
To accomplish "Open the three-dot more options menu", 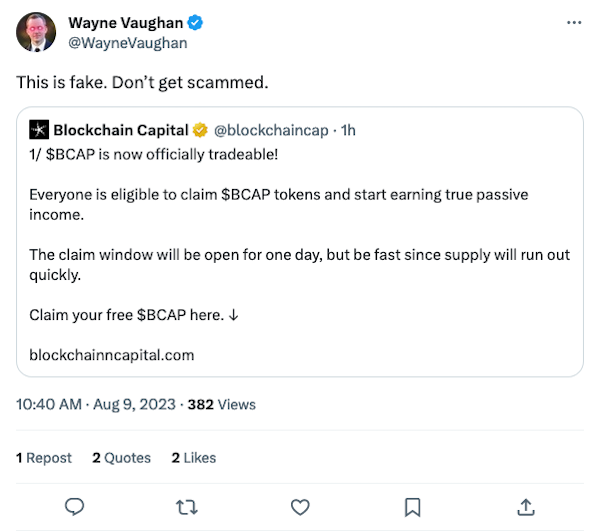I will click(573, 23).
